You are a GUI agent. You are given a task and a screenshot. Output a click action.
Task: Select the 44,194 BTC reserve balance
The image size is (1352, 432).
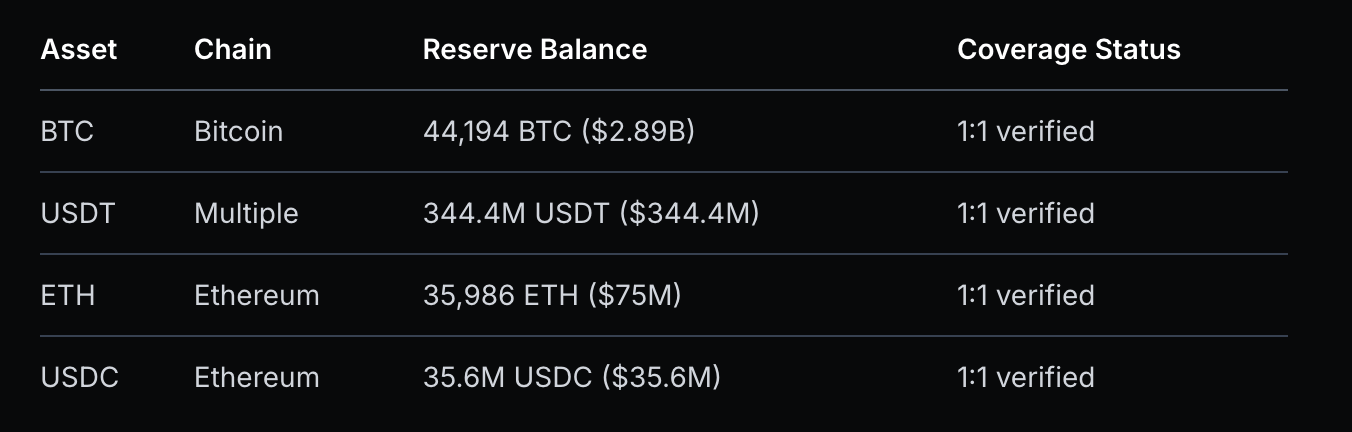point(558,132)
